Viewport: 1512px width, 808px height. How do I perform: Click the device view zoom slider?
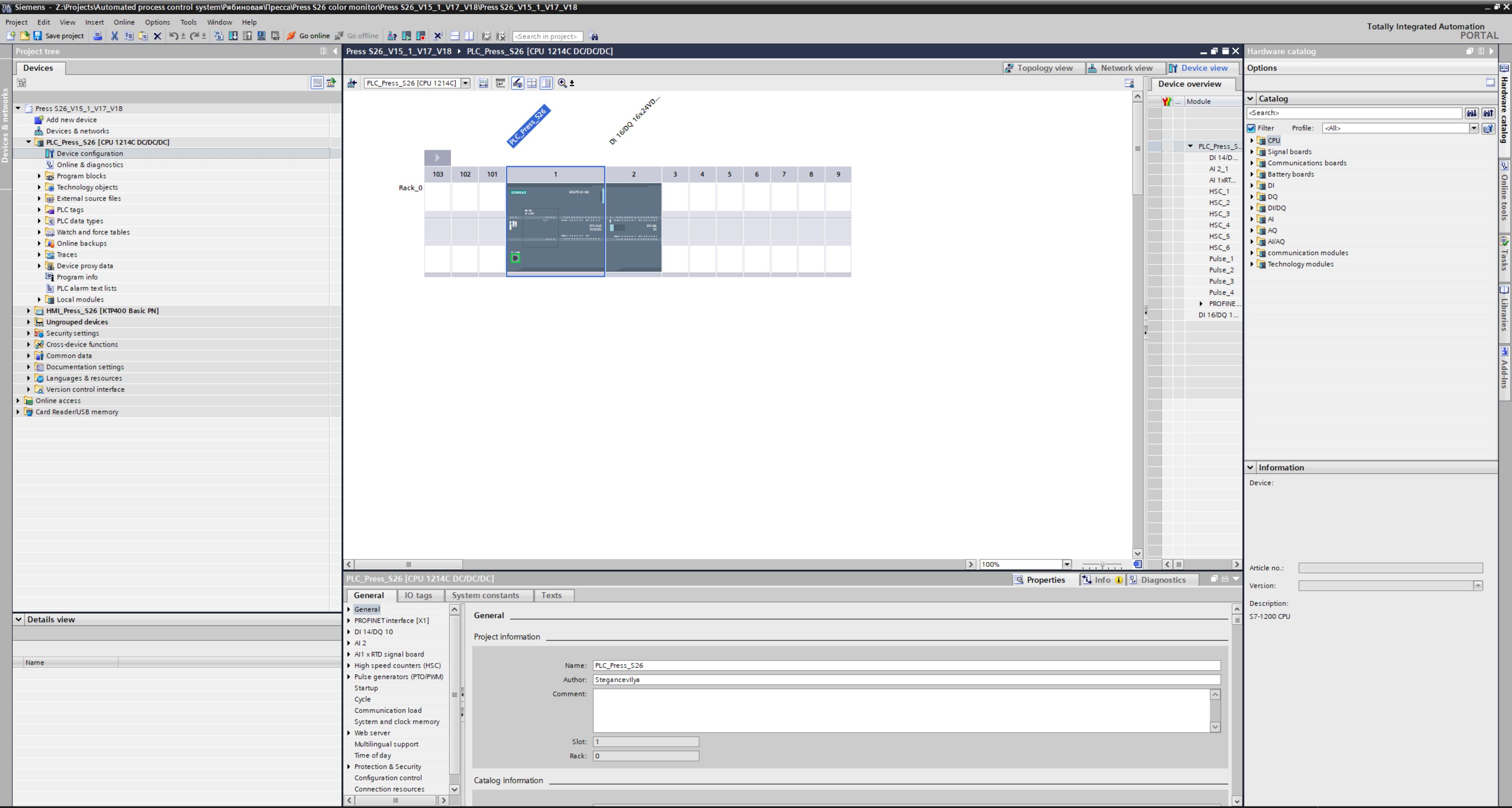point(1102,564)
